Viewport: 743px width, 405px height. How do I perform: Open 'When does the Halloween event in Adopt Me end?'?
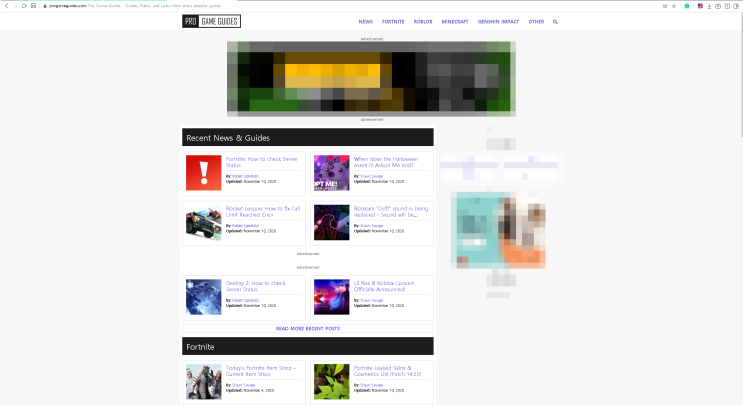coord(386,162)
